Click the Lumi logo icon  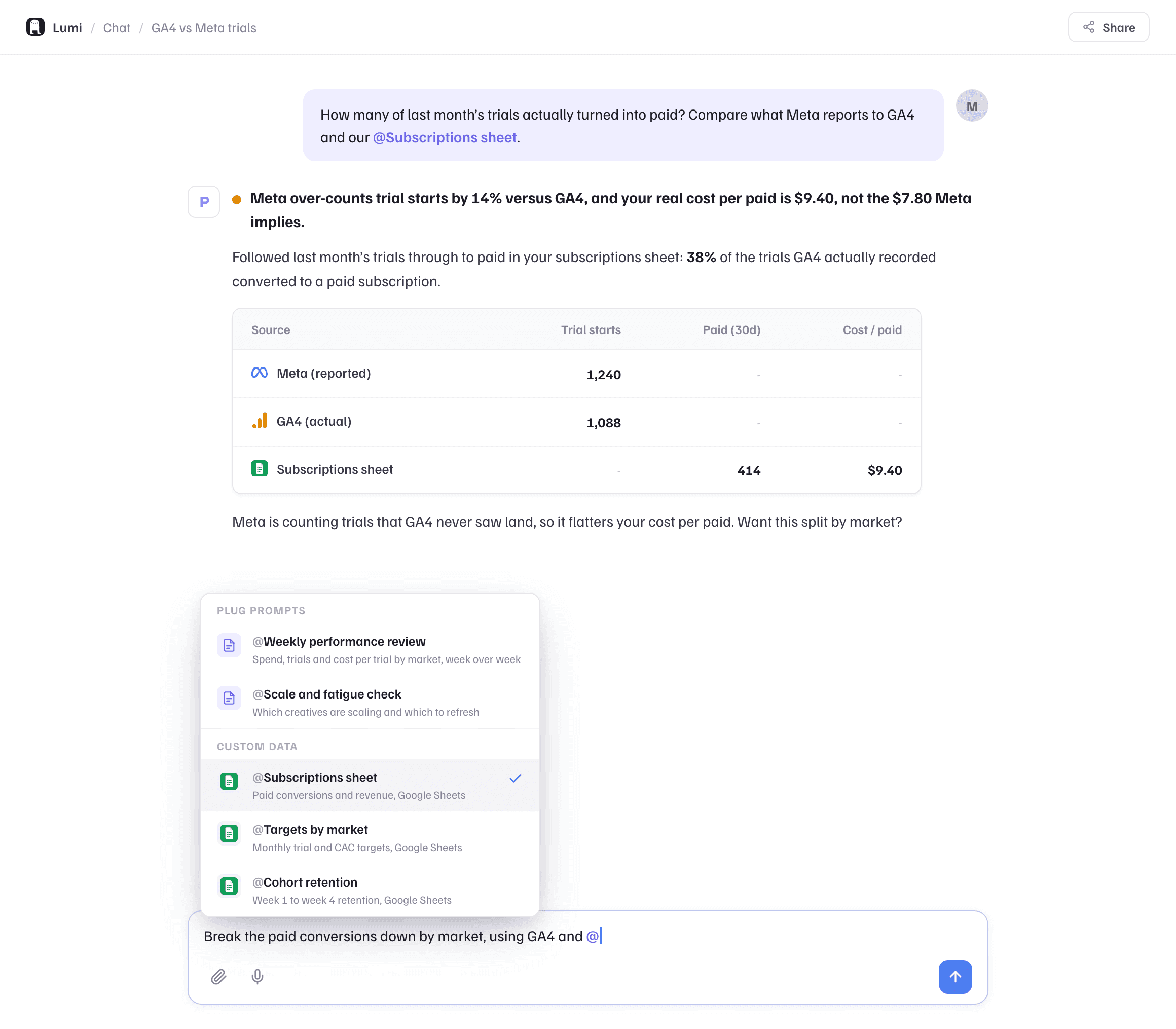point(35,27)
